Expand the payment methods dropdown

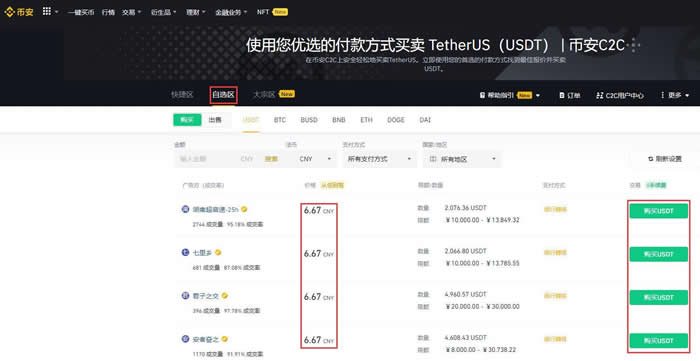pos(379,159)
